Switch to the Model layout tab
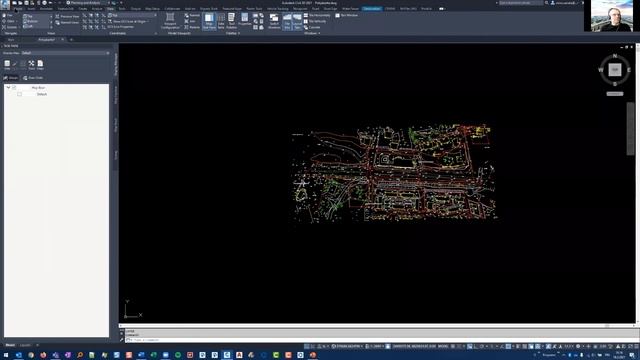This screenshot has width=640, height=360. pos(10,345)
